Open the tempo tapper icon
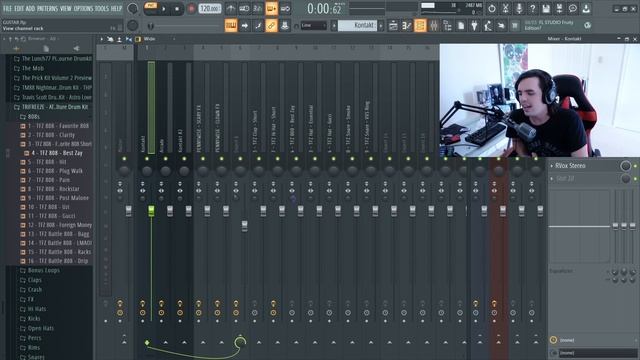640x360 pixels. (x=488, y=26)
